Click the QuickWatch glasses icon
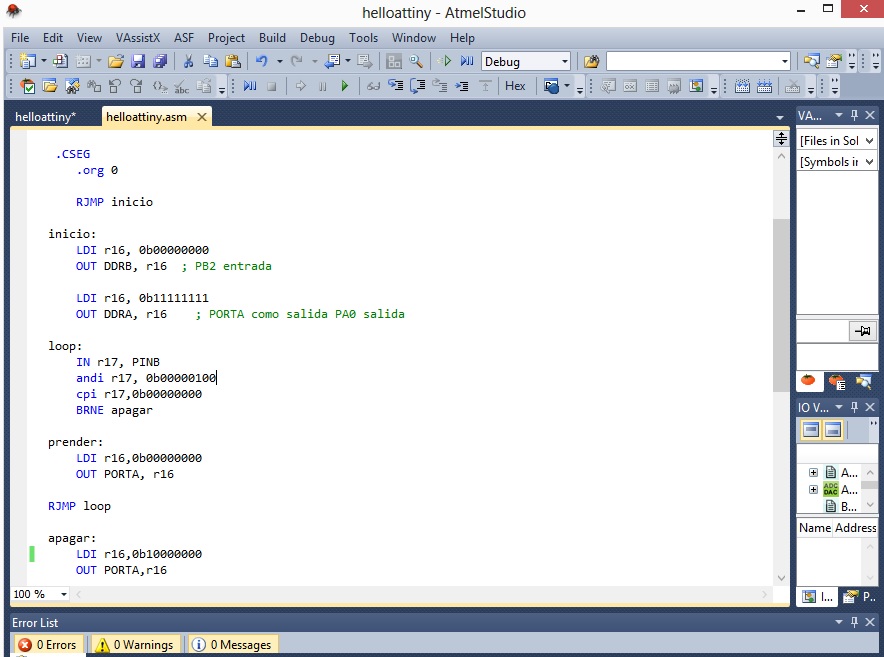The height and width of the screenshot is (657, 884). pos(373,86)
